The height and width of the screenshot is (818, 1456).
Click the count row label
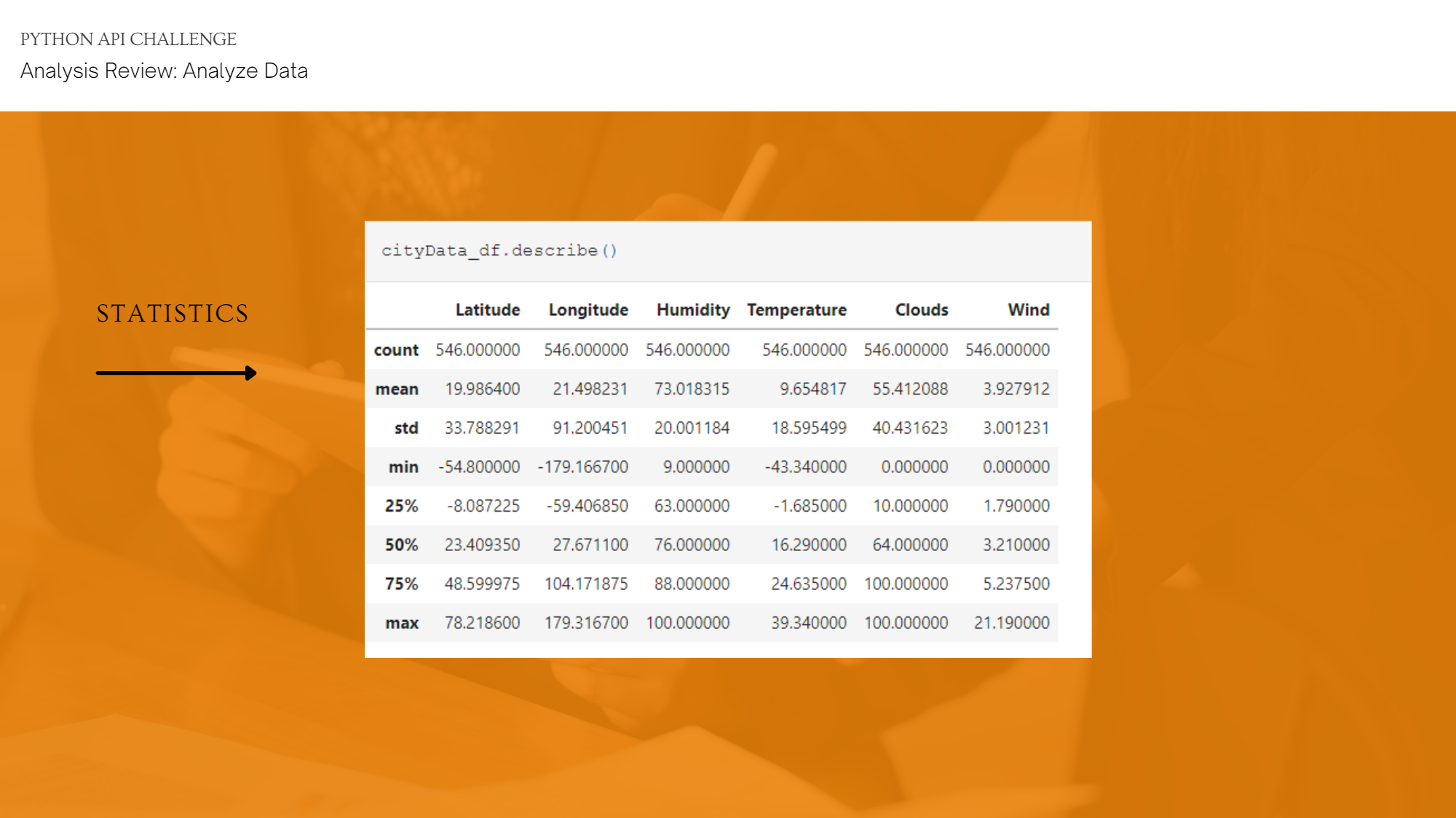[396, 350]
